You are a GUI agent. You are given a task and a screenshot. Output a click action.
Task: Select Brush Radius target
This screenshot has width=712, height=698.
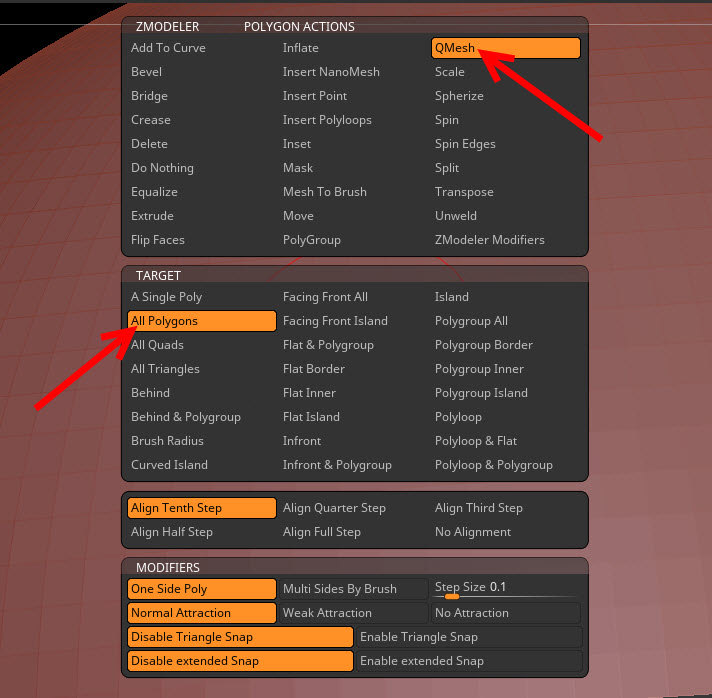[x=167, y=441]
